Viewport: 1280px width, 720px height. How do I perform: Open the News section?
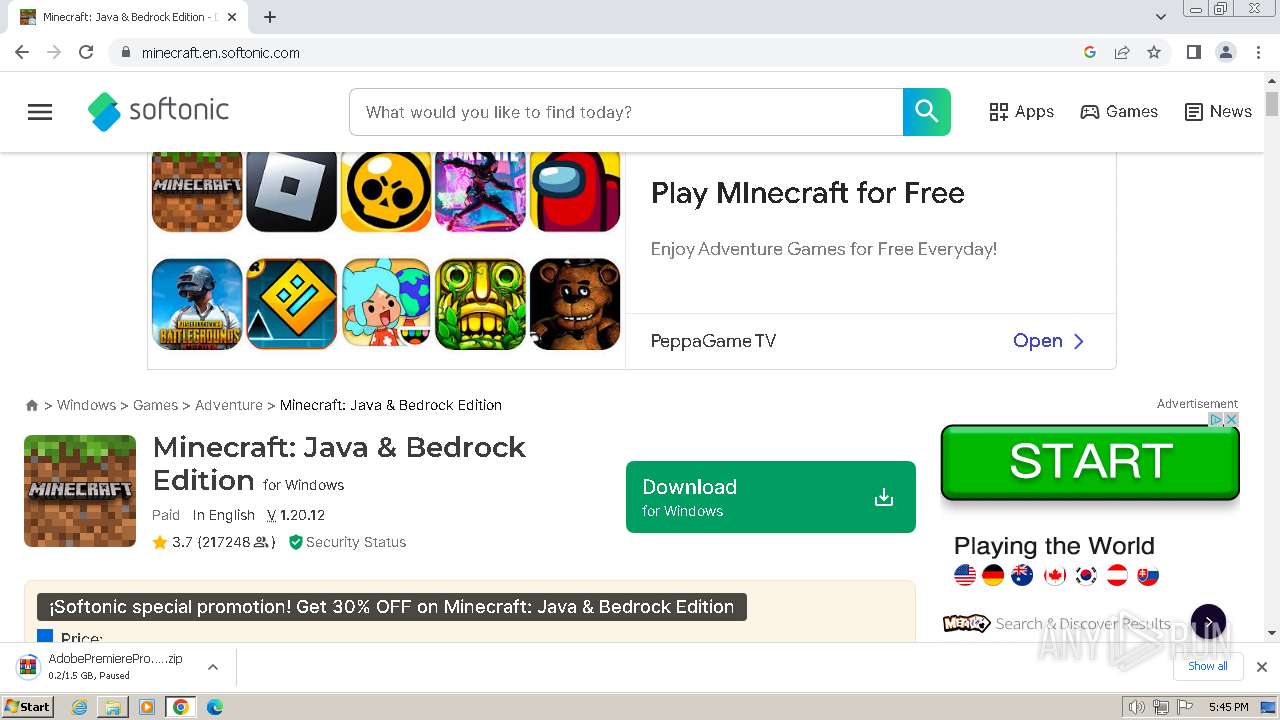point(1218,112)
